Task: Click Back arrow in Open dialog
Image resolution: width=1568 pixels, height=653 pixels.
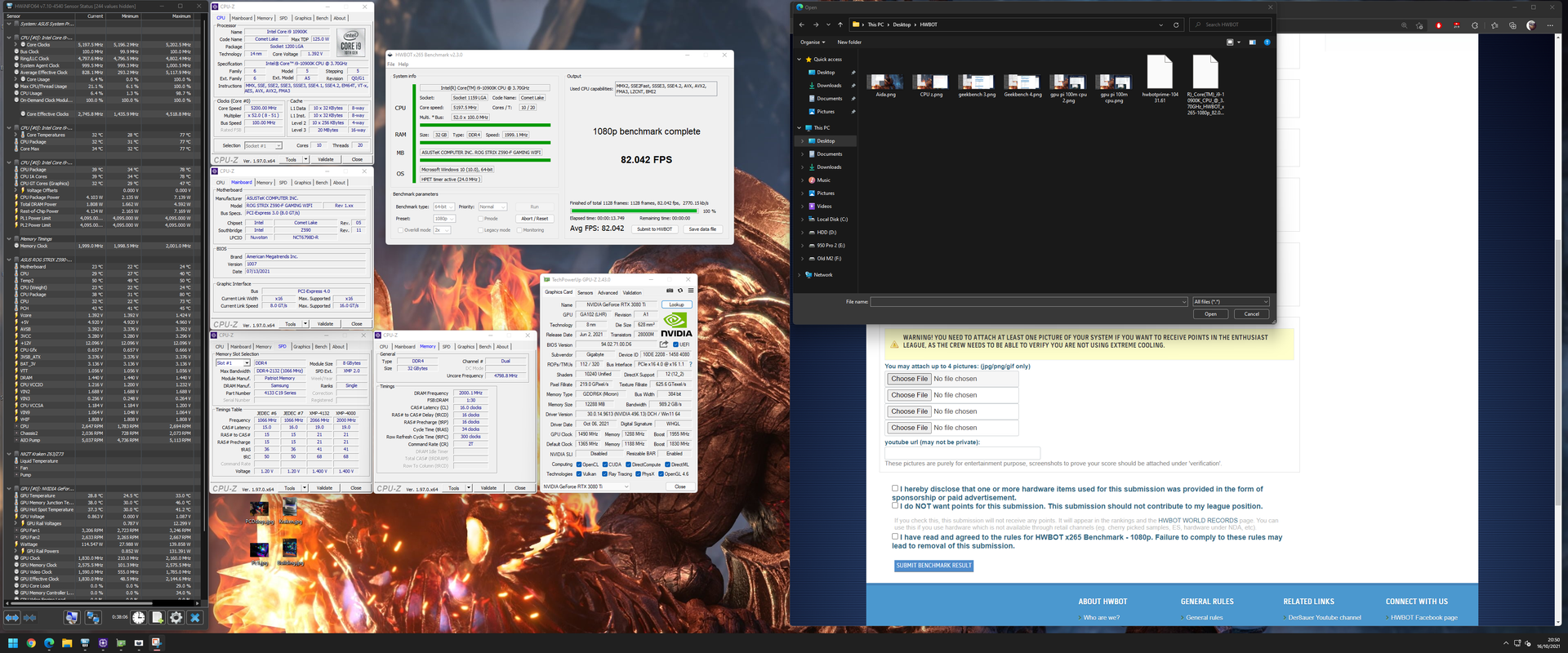Action: pyautogui.click(x=803, y=24)
